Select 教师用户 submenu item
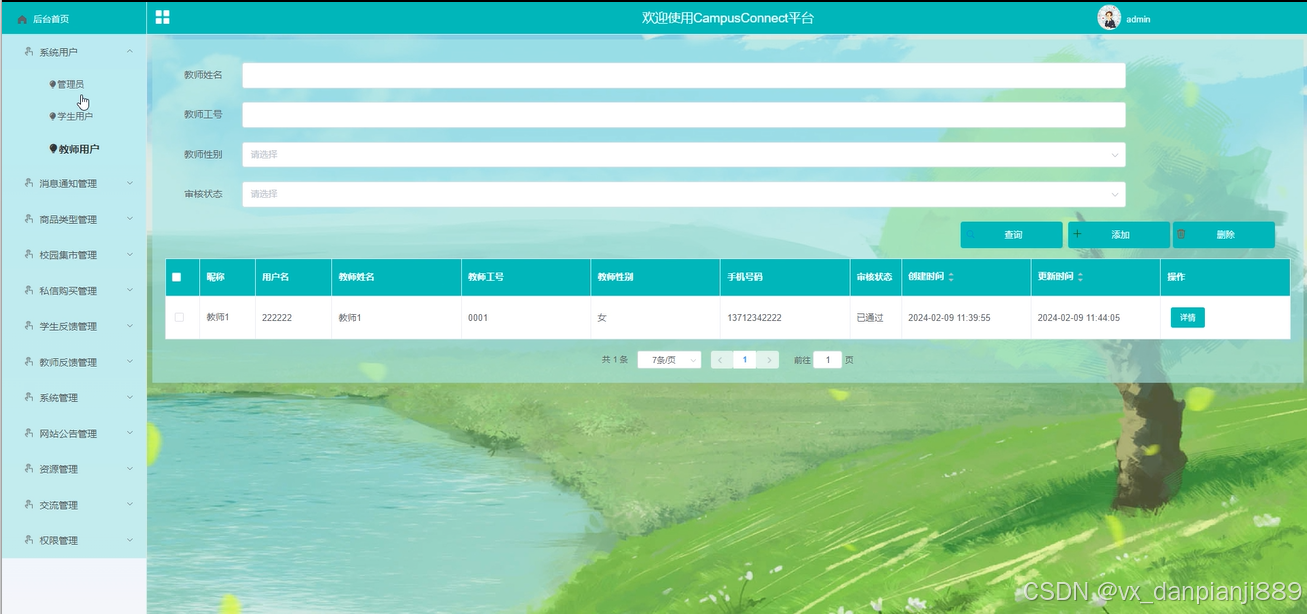 tap(74, 148)
